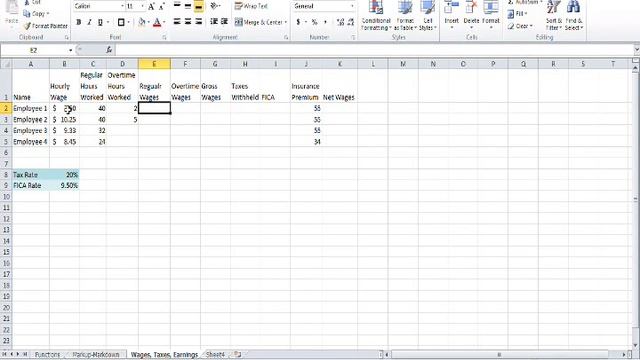This screenshot has height=360, width=640.
Task: Apply Percent Style format
Action: tap(314, 22)
